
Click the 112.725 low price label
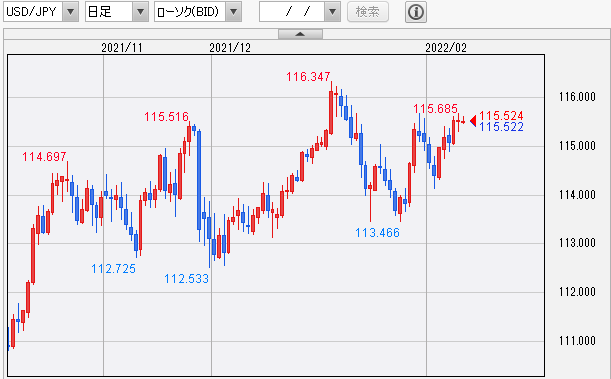pos(113,269)
